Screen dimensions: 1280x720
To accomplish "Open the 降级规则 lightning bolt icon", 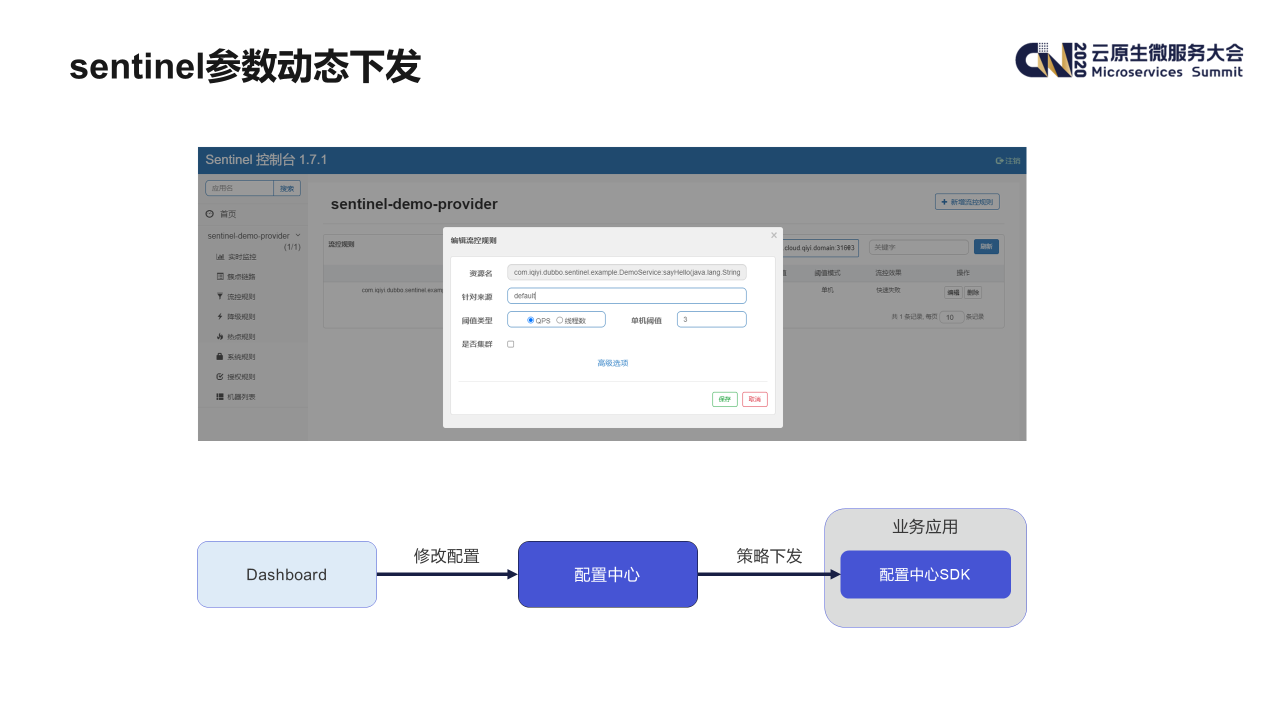I will click(220, 317).
